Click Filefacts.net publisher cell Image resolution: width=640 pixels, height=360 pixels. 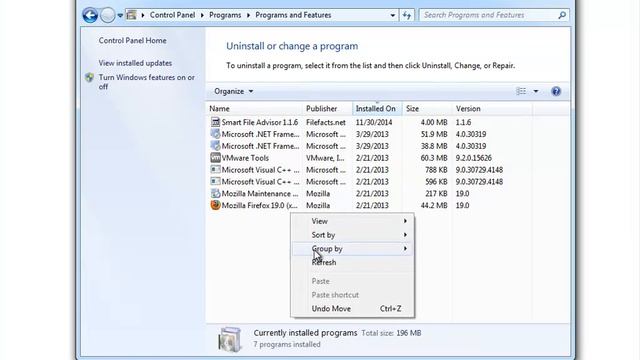[x=326, y=122]
